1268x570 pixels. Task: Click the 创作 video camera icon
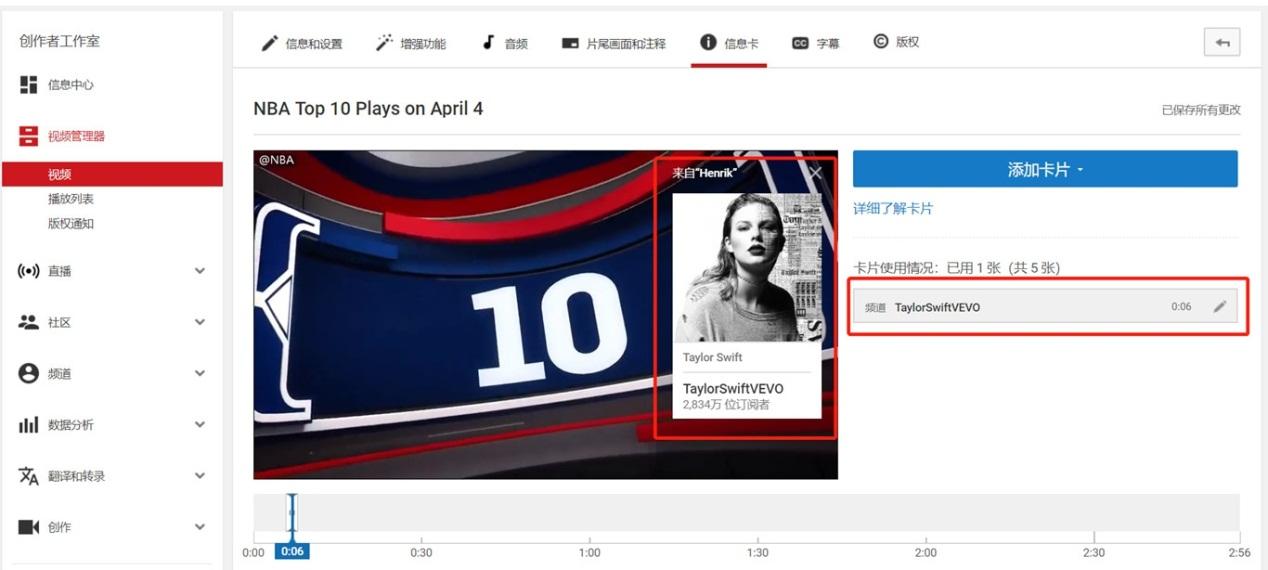point(28,527)
